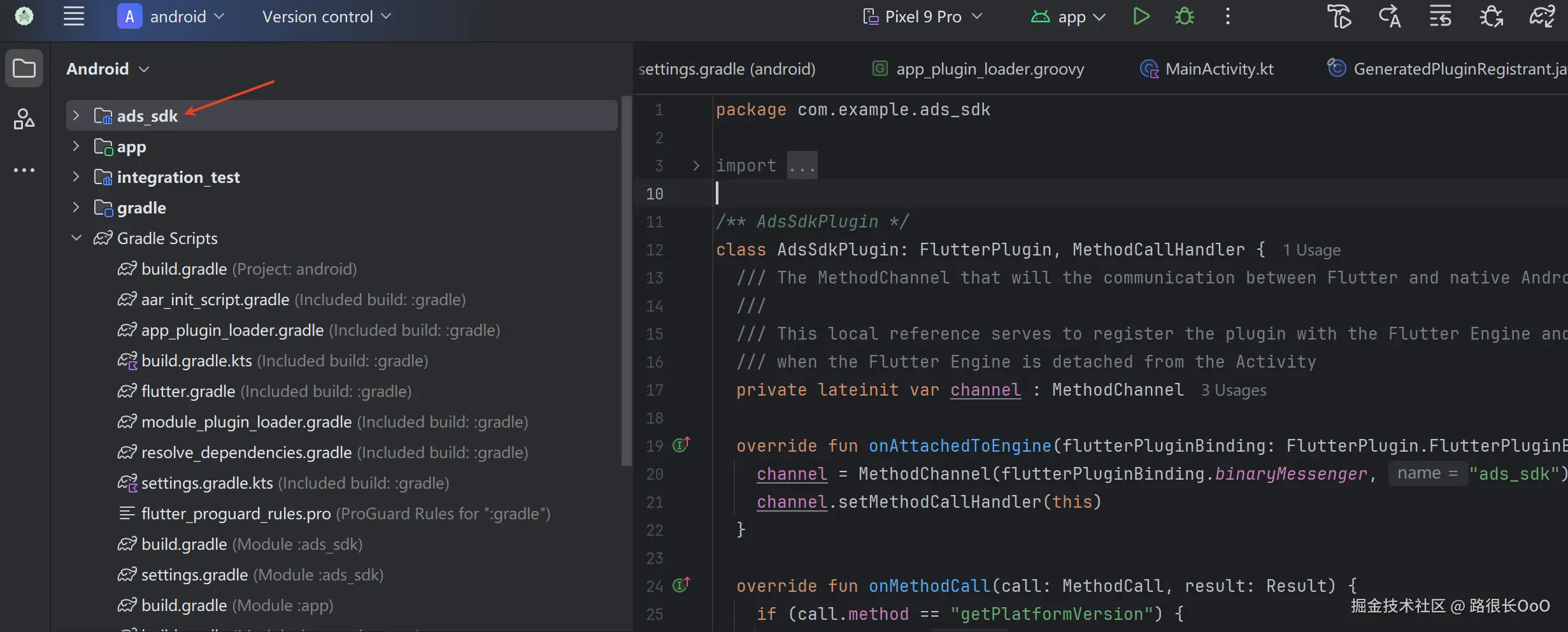Open the Project tool window folder icon

coord(24,68)
